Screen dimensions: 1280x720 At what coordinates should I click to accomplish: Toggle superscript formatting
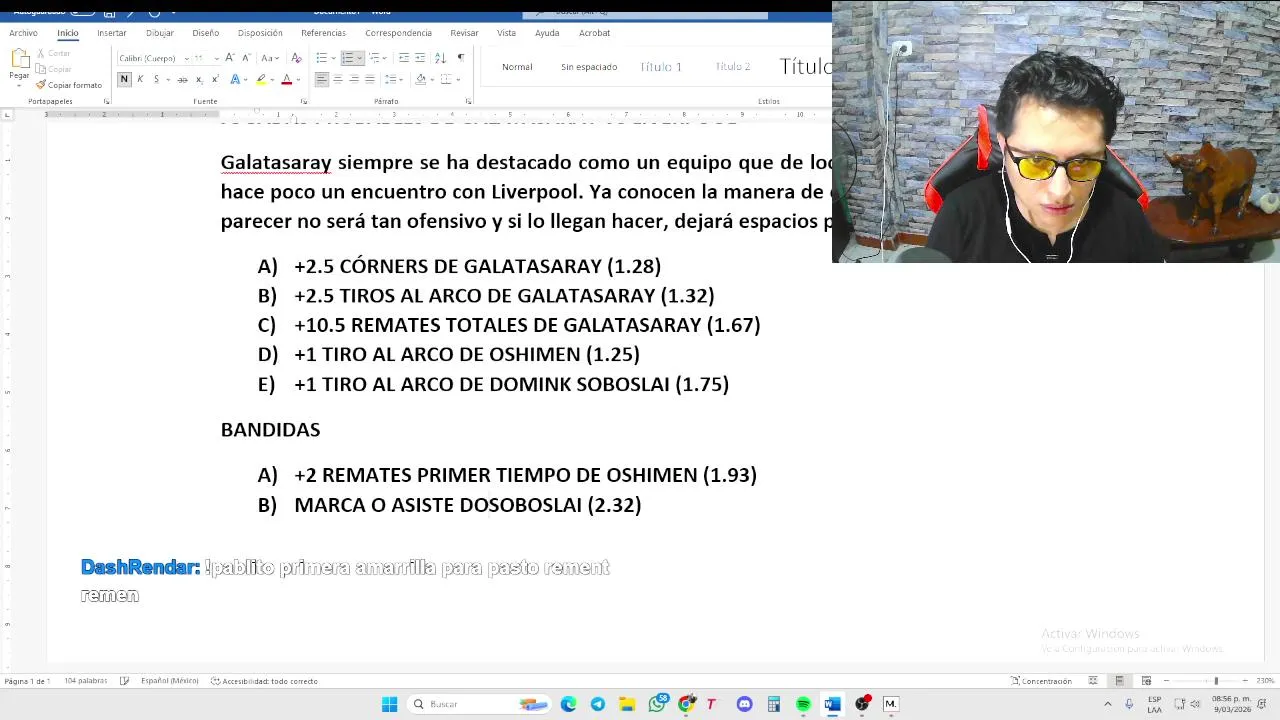215,79
